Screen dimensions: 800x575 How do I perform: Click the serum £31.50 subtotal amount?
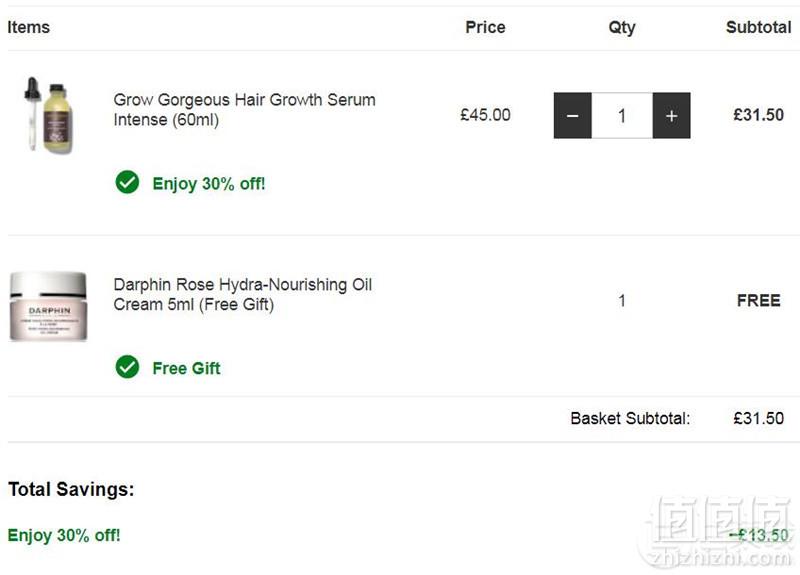(759, 115)
